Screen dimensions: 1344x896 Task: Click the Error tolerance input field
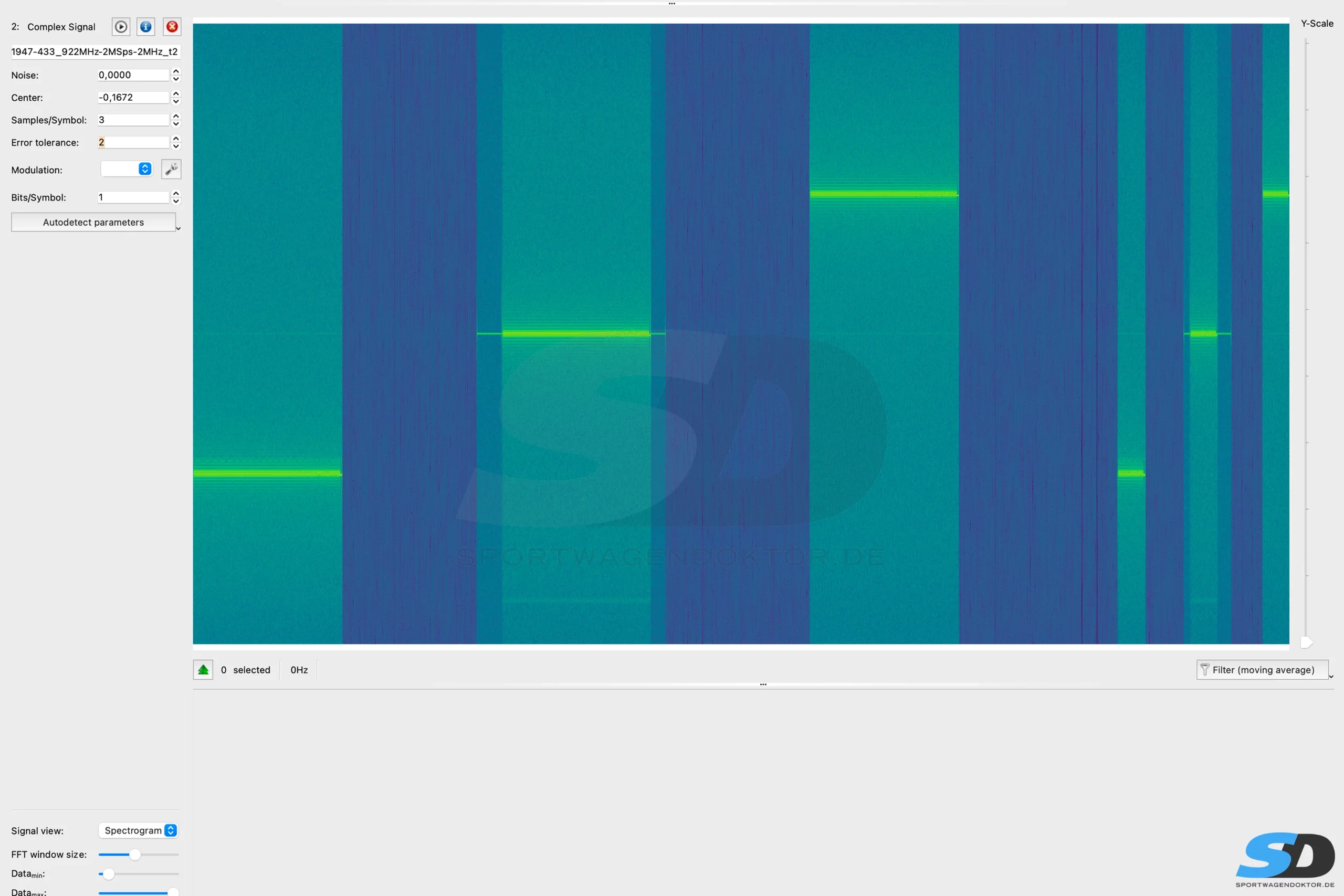click(x=133, y=142)
